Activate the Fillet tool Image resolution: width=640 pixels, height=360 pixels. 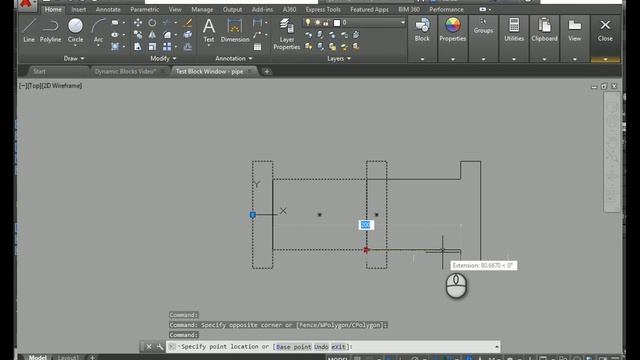pyautogui.click(x=167, y=35)
